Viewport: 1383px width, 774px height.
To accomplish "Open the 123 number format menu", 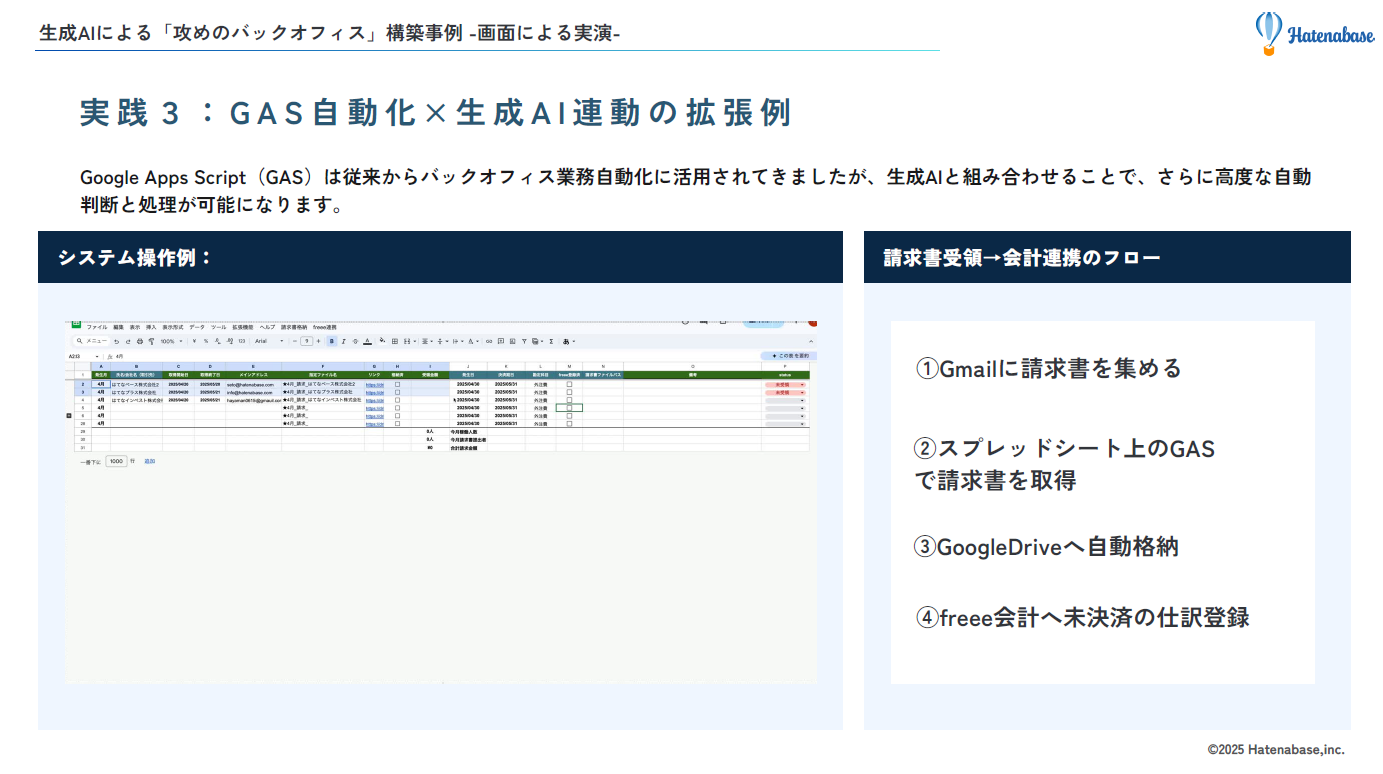I will [x=241, y=341].
